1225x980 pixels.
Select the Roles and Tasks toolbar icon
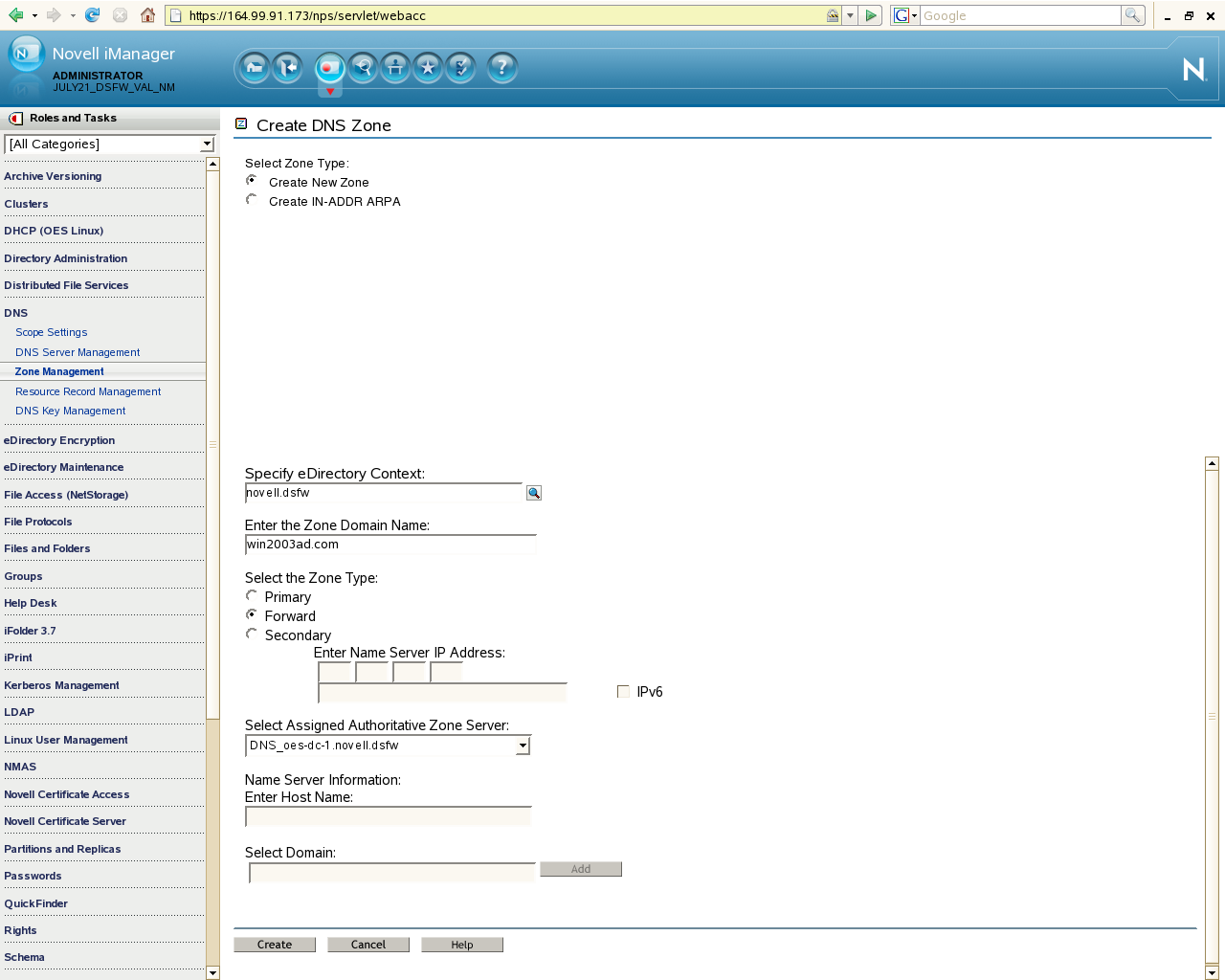coord(330,67)
